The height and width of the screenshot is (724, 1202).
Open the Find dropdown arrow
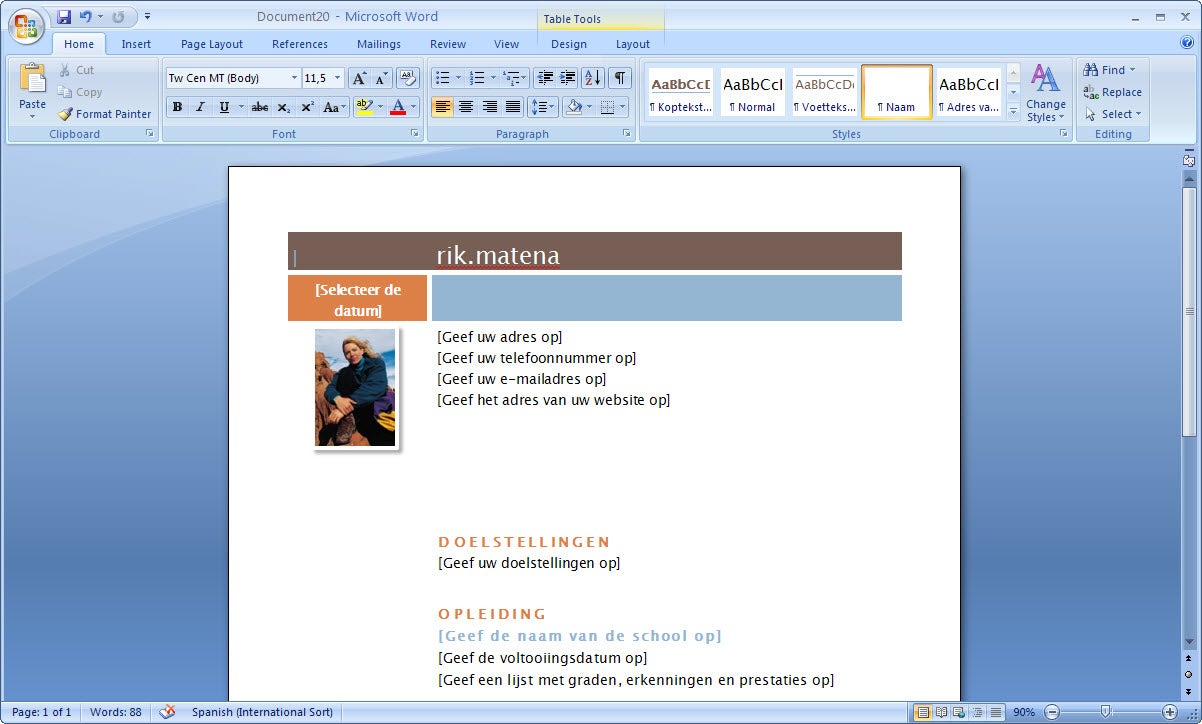click(x=1133, y=70)
